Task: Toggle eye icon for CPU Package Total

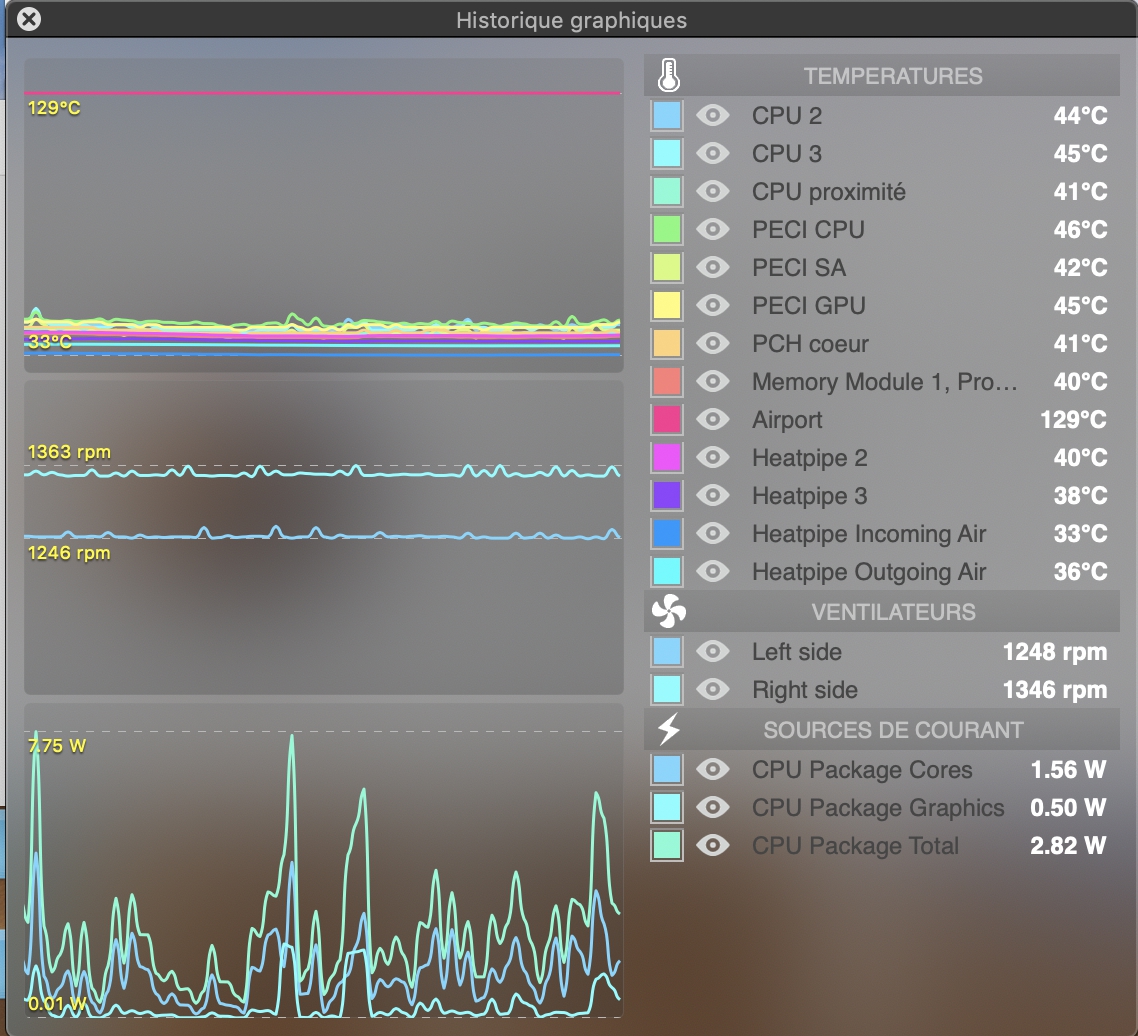Action: 712,846
